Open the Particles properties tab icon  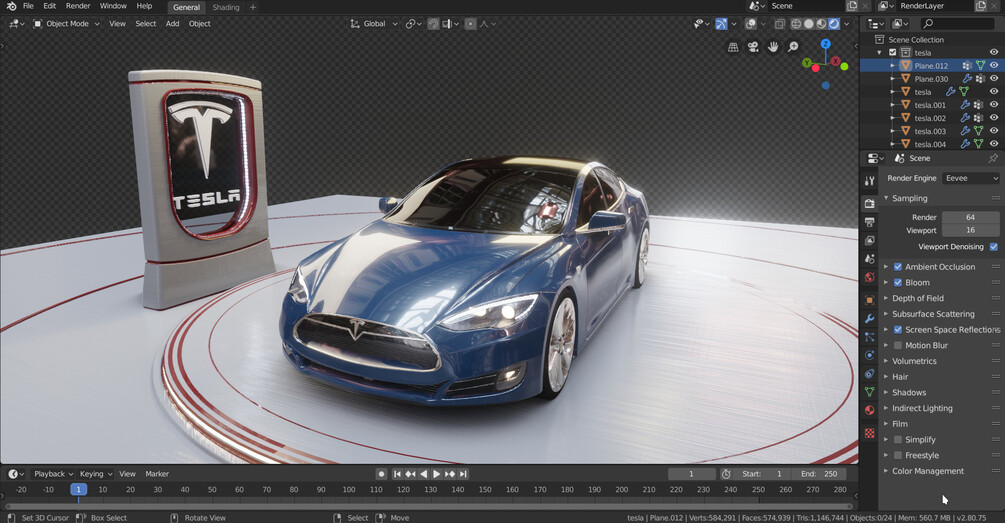[x=869, y=336]
